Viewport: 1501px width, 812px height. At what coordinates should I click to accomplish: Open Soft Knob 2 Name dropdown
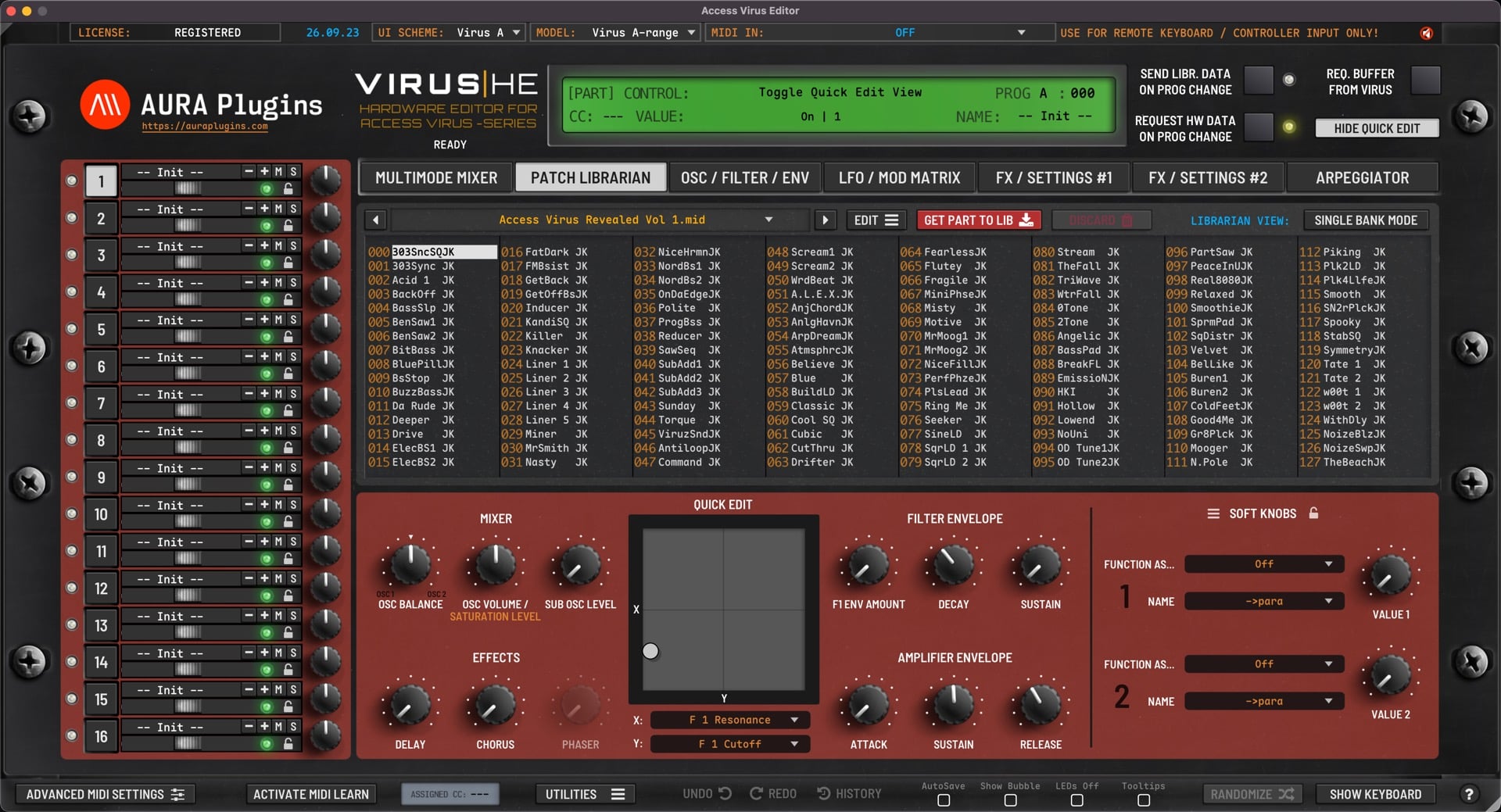point(1264,702)
